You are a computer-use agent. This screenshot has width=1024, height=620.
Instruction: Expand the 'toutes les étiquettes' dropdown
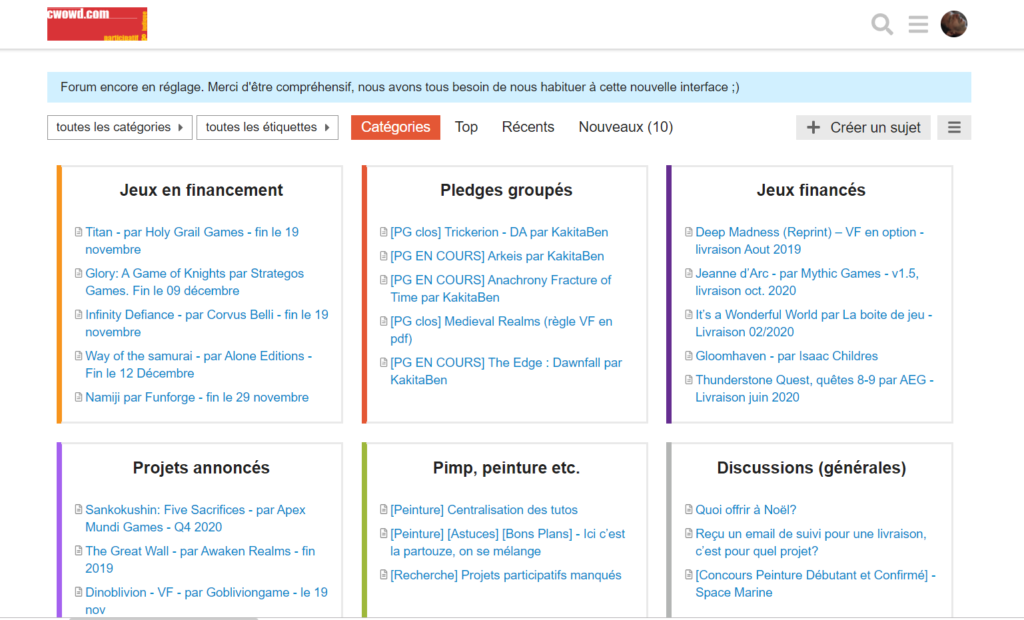267,127
